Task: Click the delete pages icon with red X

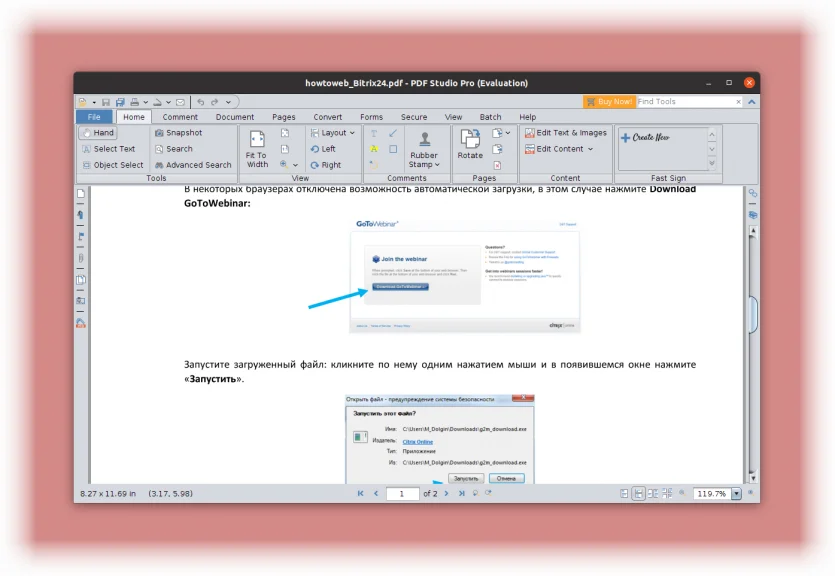Action: pyautogui.click(x=497, y=165)
